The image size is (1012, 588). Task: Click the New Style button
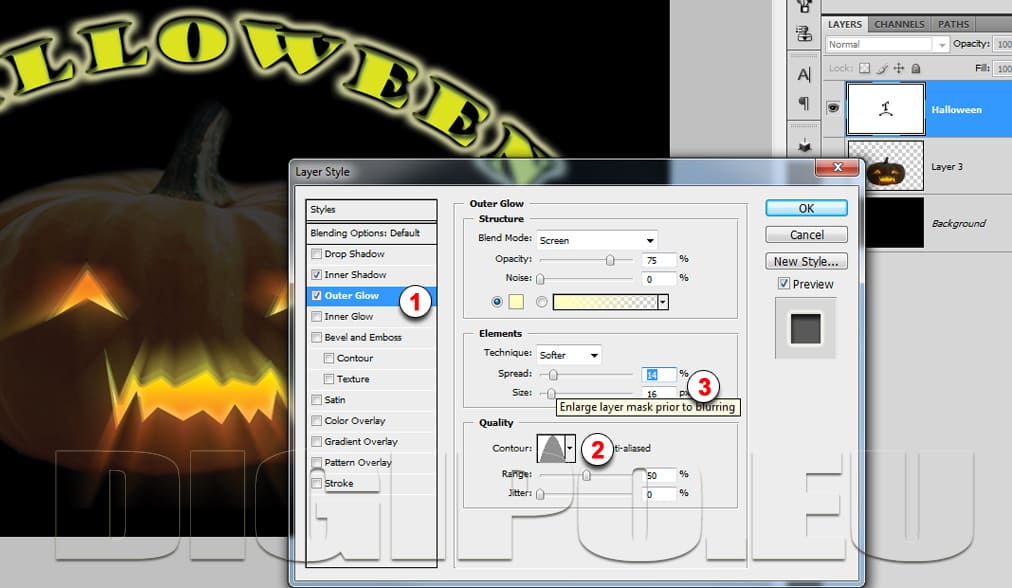tap(806, 261)
